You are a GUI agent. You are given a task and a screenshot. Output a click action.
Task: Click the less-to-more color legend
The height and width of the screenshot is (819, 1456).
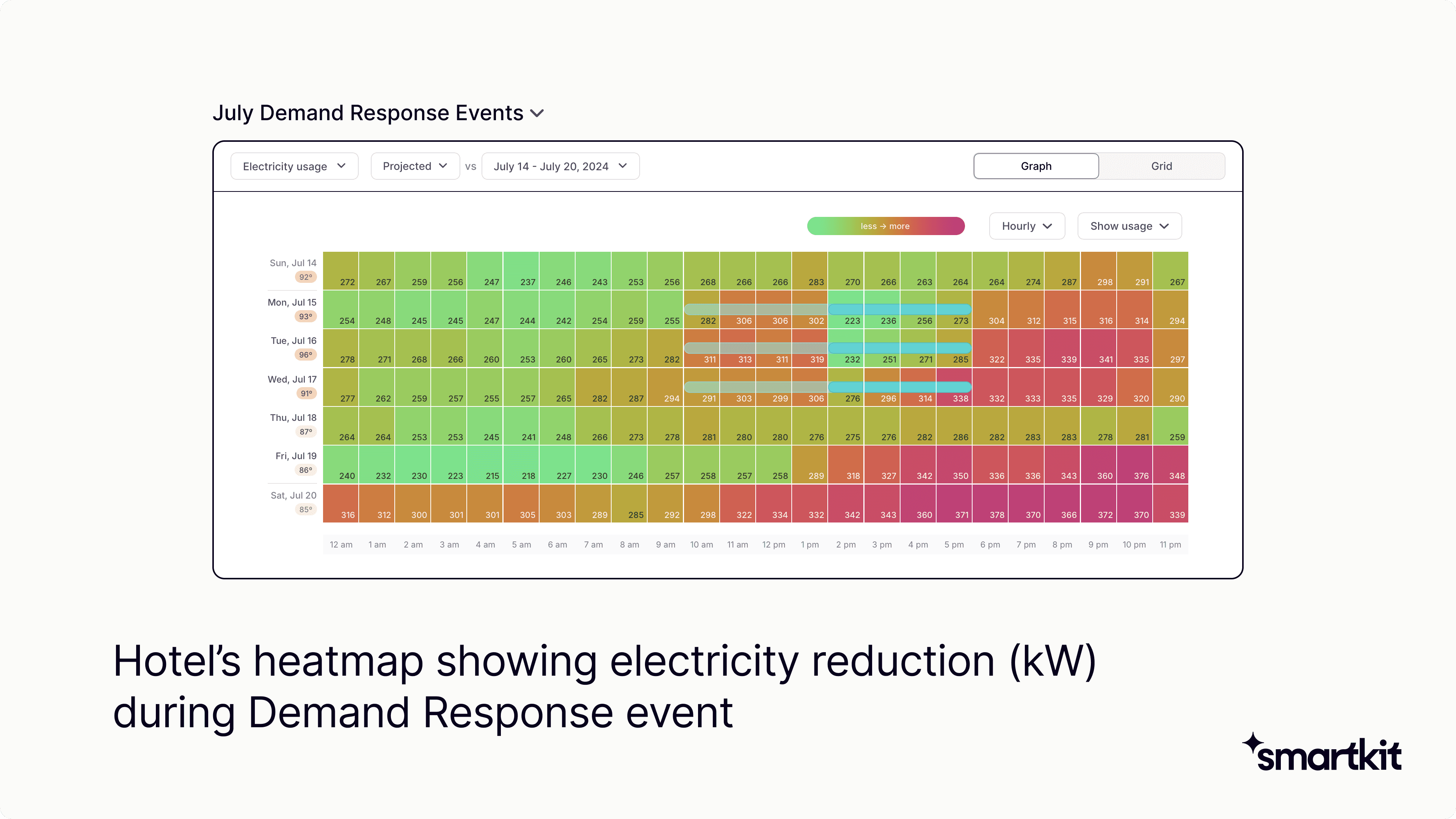pyautogui.click(x=885, y=226)
